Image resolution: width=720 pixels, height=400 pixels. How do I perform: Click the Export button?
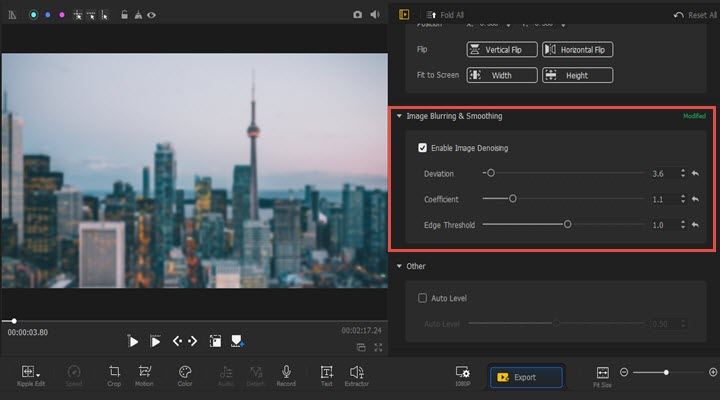pyautogui.click(x=526, y=377)
